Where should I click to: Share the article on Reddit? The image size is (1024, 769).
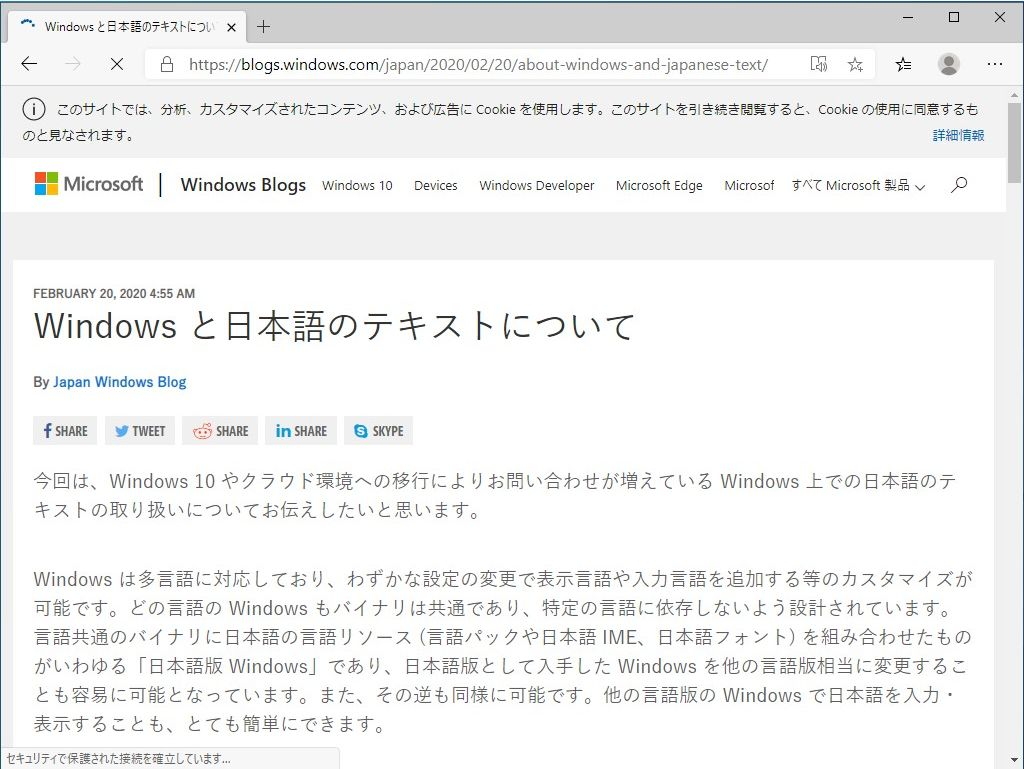(220, 431)
